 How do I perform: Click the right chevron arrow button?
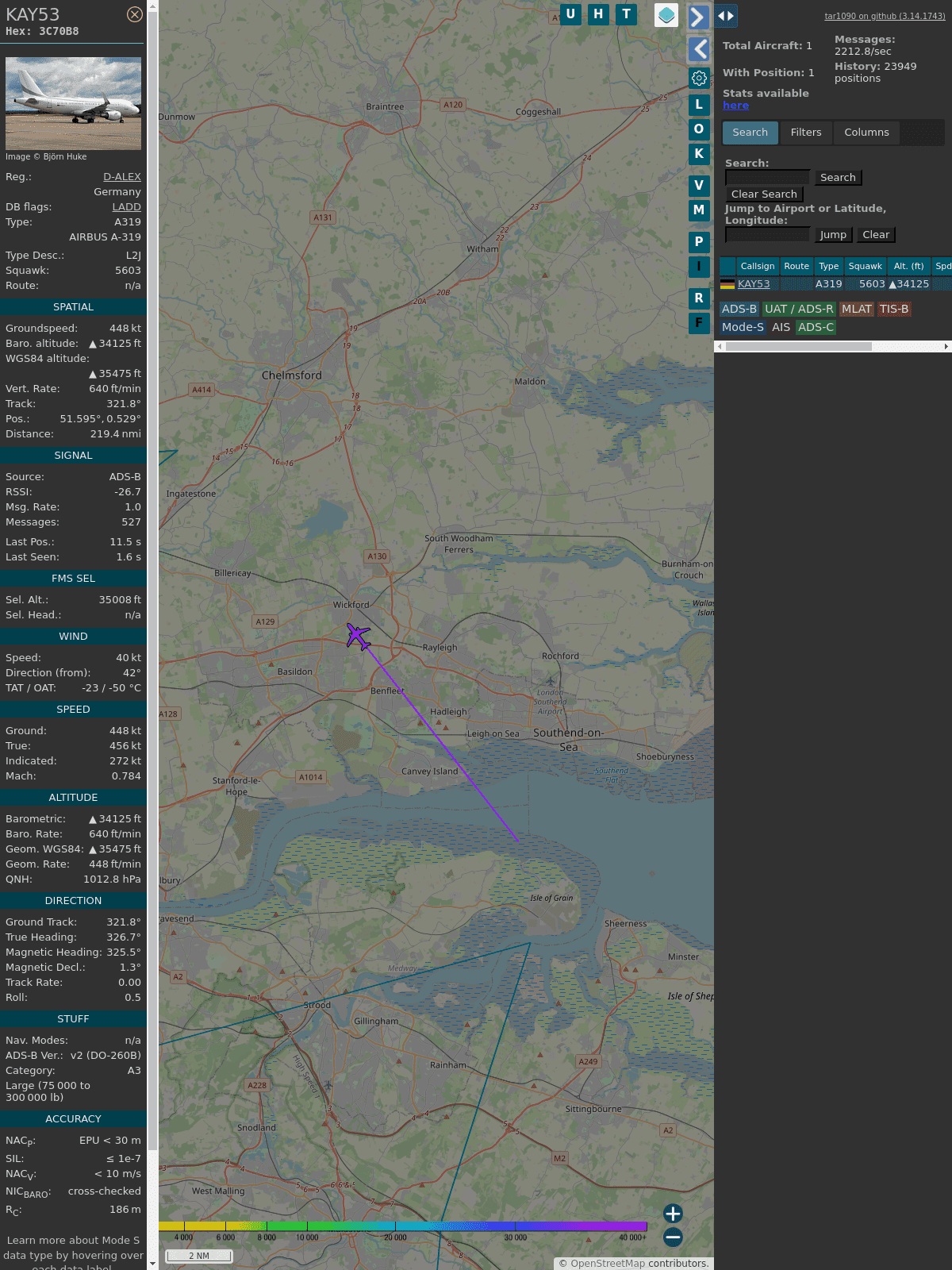(x=698, y=17)
